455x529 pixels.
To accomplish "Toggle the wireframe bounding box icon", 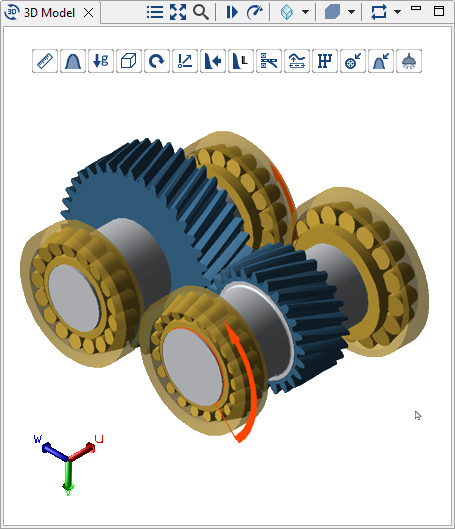I will click(x=129, y=61).
